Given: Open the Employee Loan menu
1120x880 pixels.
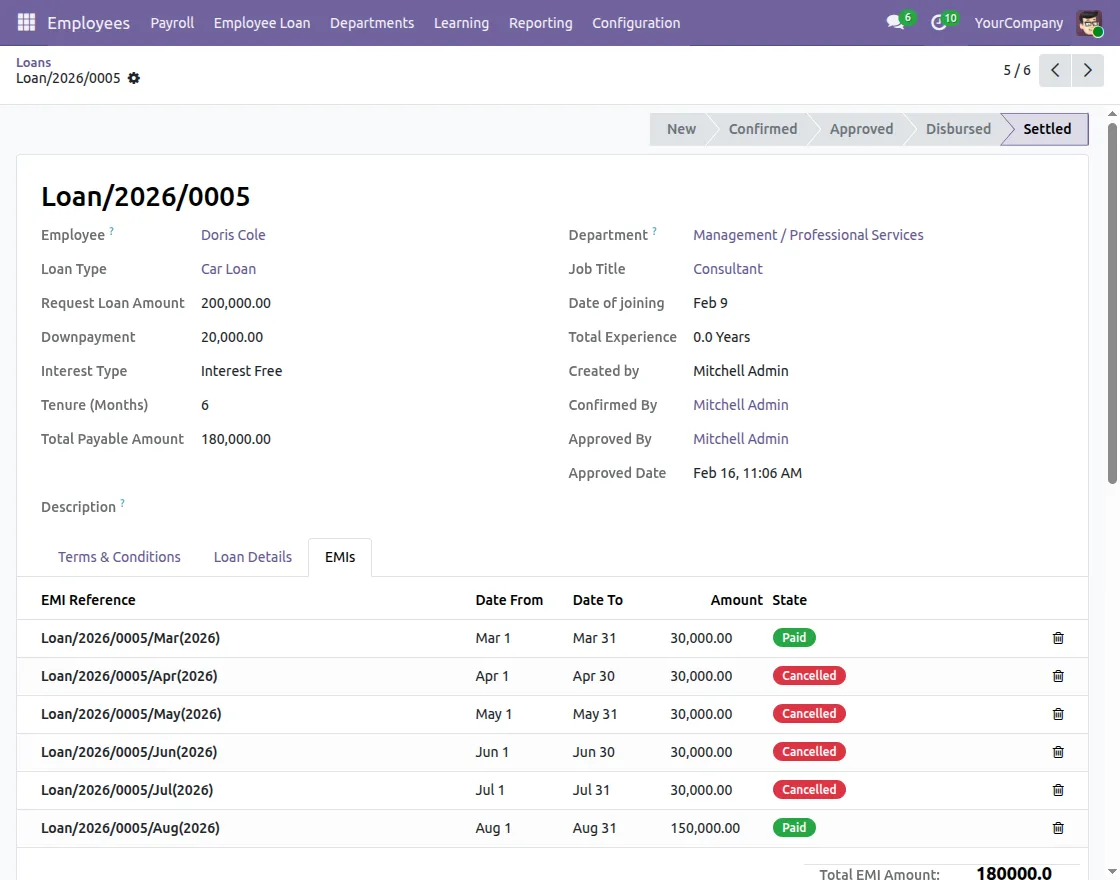Looking at the screenshot, I should coord(262,22).
